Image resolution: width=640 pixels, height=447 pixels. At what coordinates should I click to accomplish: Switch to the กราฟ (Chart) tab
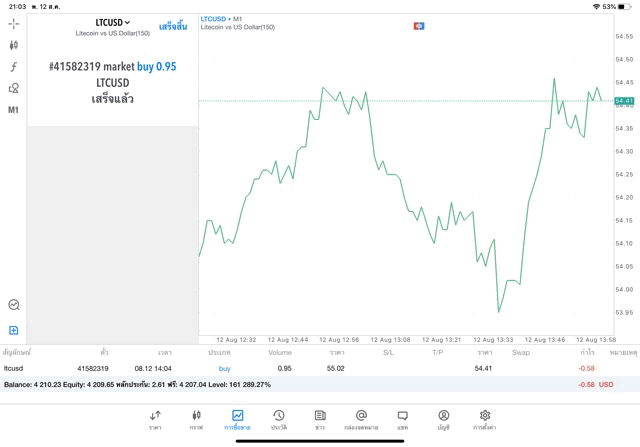(196, 420)
